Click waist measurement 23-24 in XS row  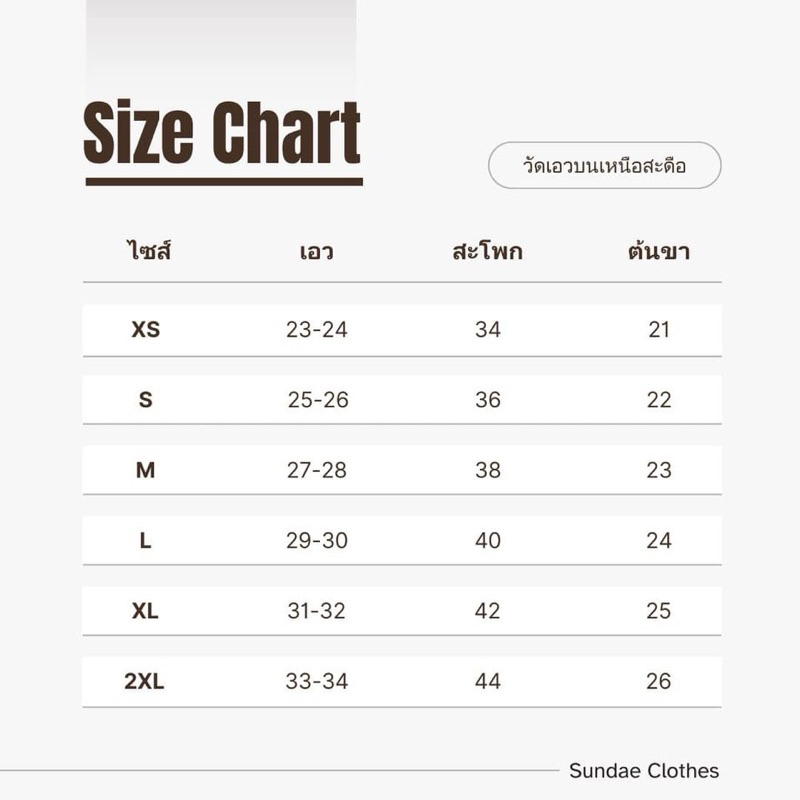[317, 329]
